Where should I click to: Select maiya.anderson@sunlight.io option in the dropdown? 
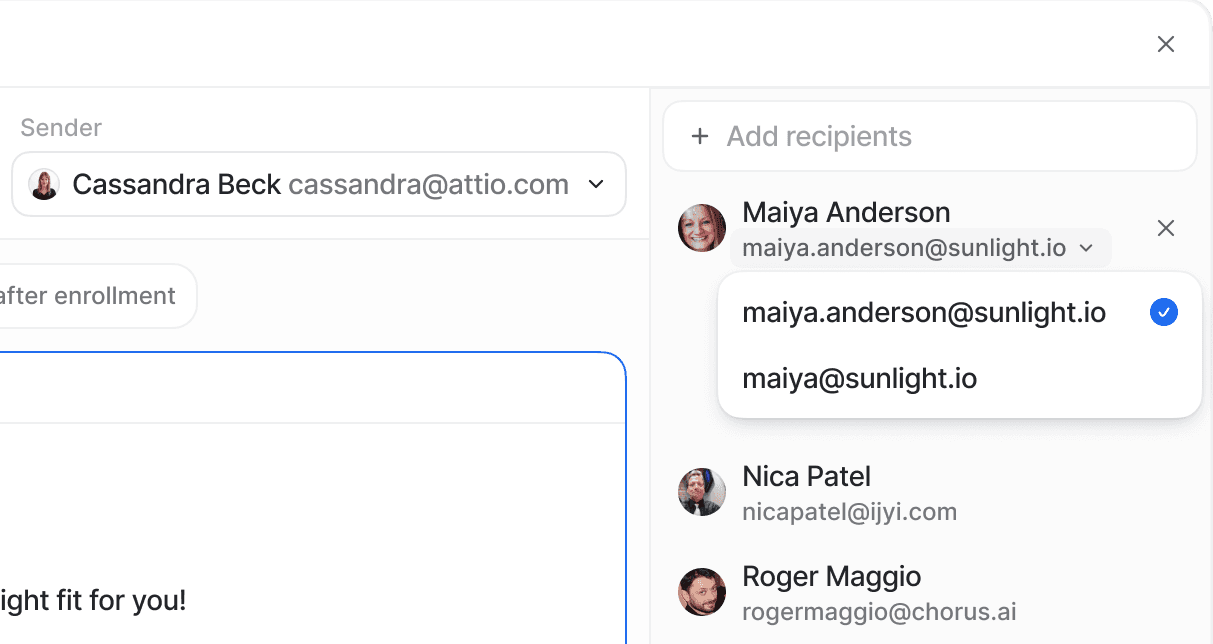960,313
